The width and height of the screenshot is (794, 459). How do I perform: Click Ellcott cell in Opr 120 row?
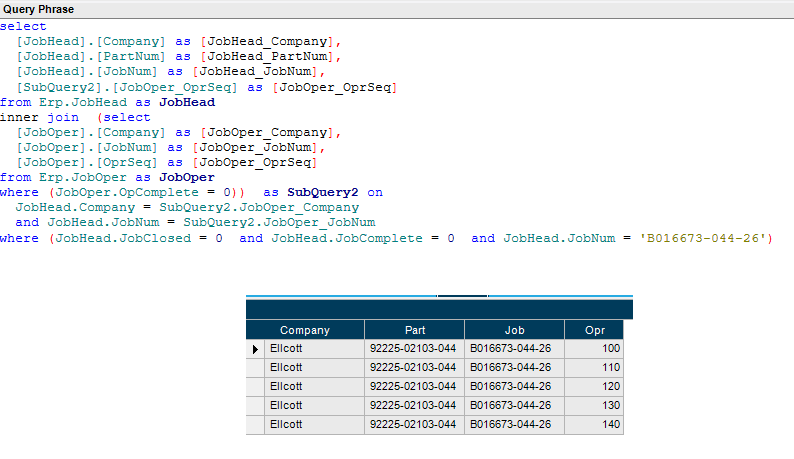tap(314, 387)
